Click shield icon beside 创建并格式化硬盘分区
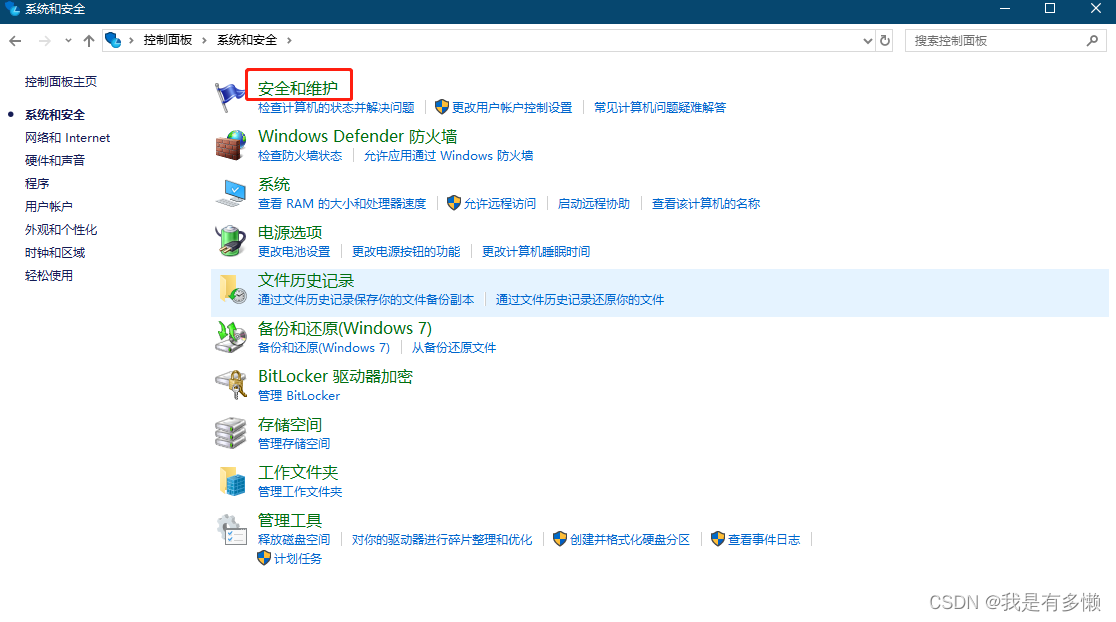The image size is (1116, 622). [560, 539]
